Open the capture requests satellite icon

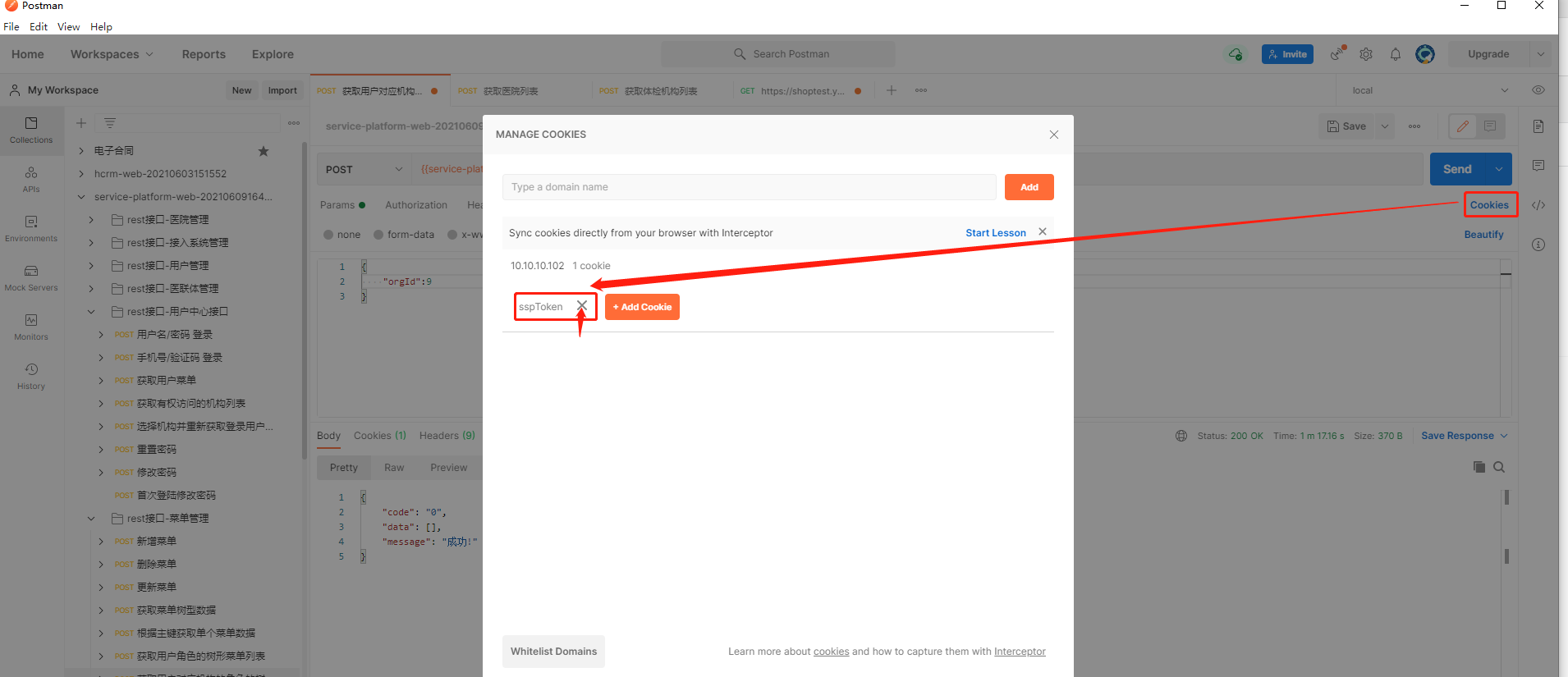point(1338,53)
